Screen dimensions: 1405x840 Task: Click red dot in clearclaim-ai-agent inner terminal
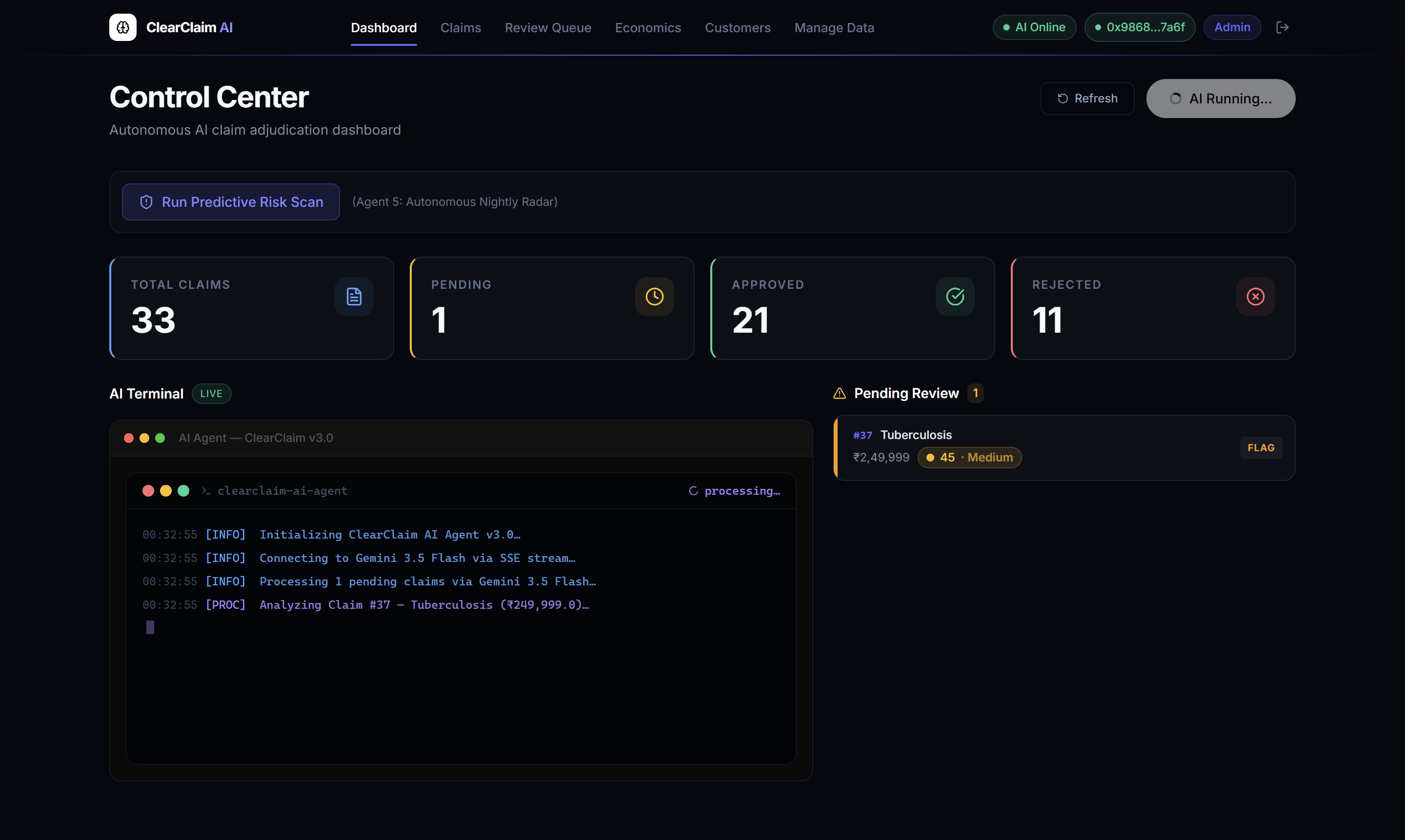pyautogui.click(x=148, y=491)
